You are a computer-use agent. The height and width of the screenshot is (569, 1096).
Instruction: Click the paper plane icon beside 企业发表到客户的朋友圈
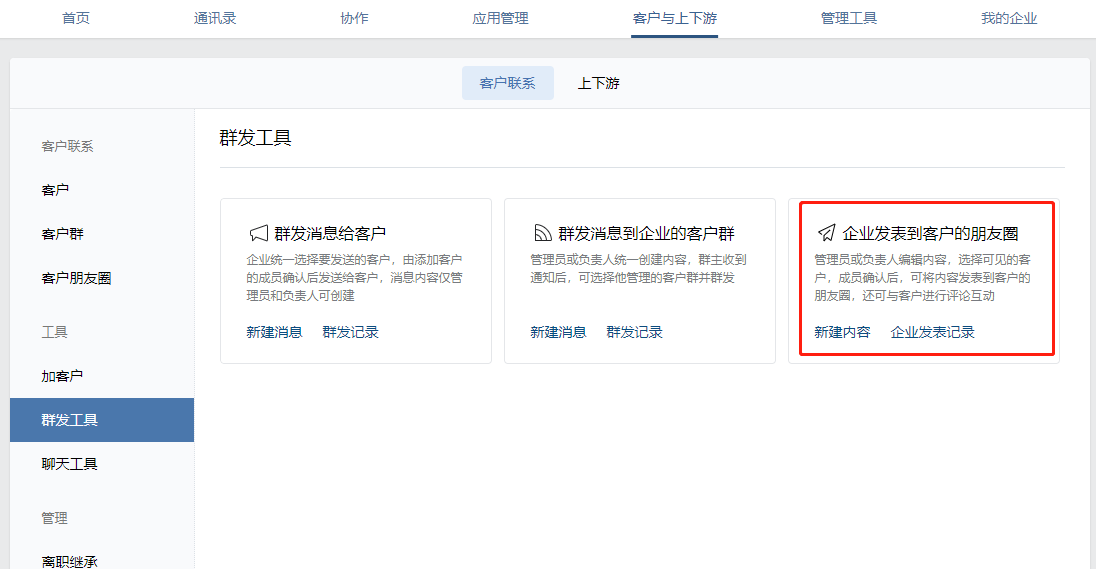coord(827,233)
